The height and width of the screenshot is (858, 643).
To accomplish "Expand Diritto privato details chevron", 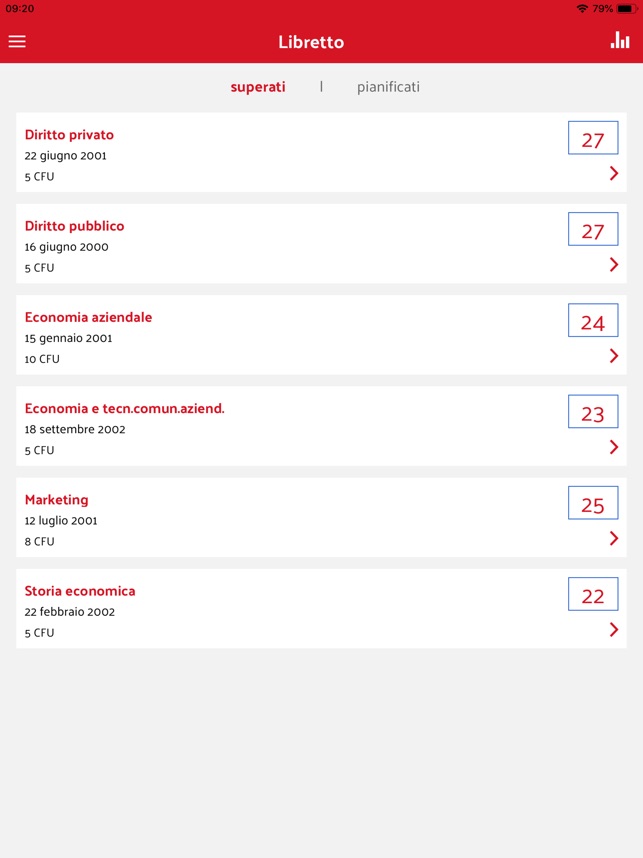I will 614,173.
